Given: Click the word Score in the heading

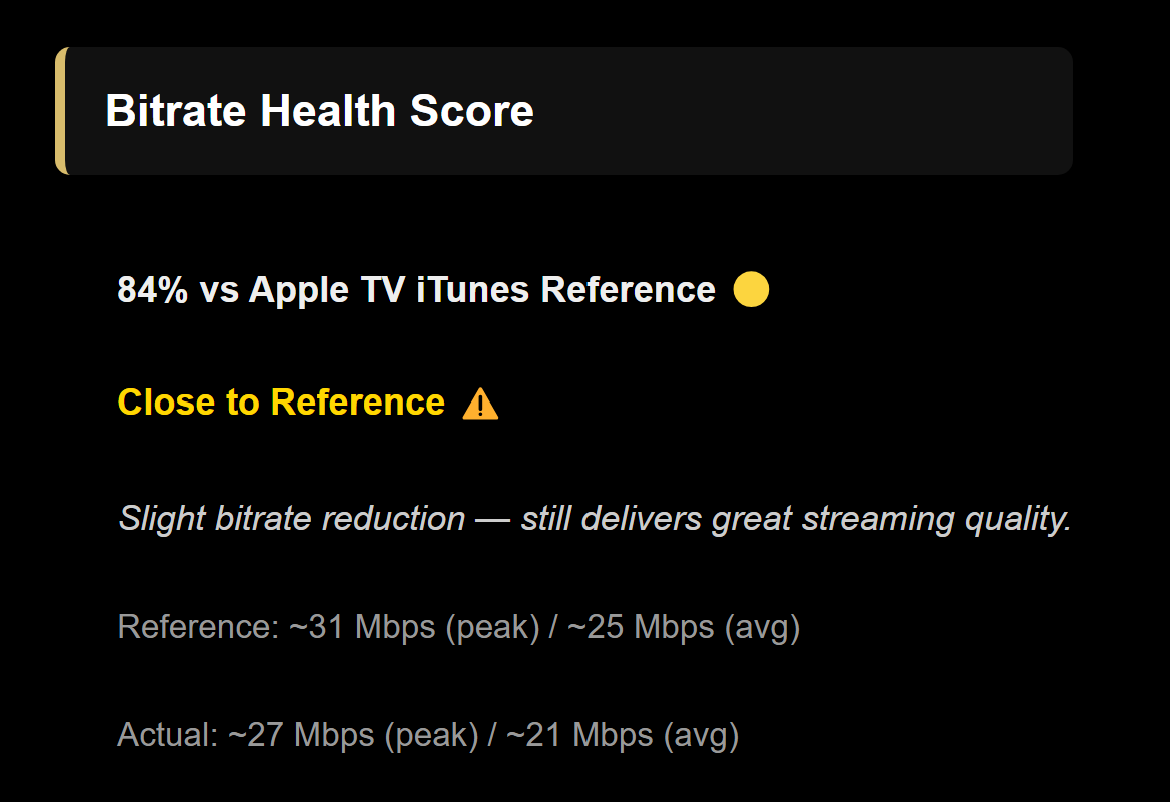Looking at the screenshot, I should (471, 111).
